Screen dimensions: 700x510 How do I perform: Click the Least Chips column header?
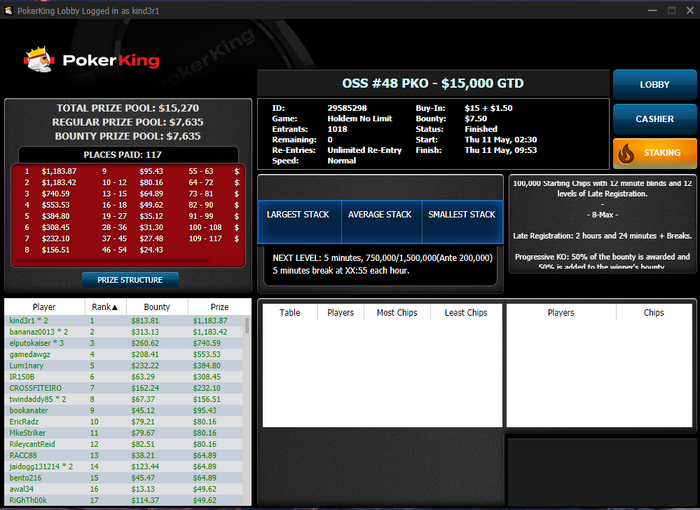[466, 313]
